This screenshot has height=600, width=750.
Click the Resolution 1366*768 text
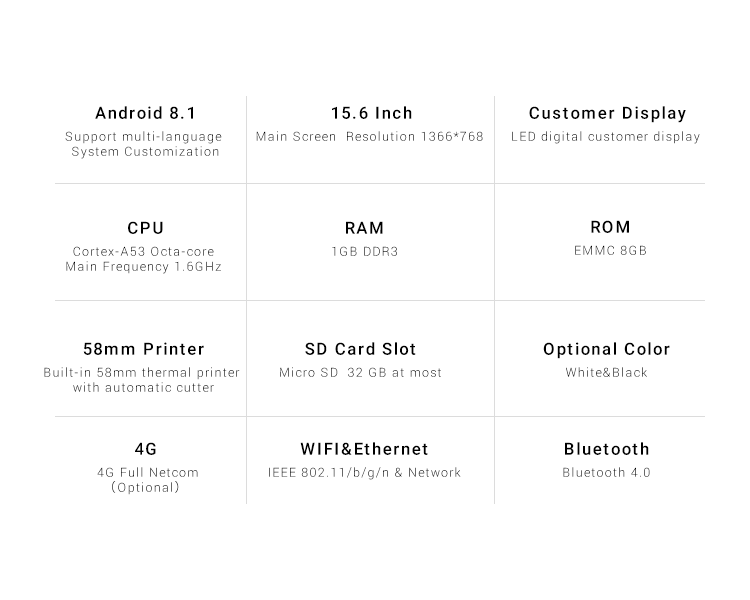point(415,137)
